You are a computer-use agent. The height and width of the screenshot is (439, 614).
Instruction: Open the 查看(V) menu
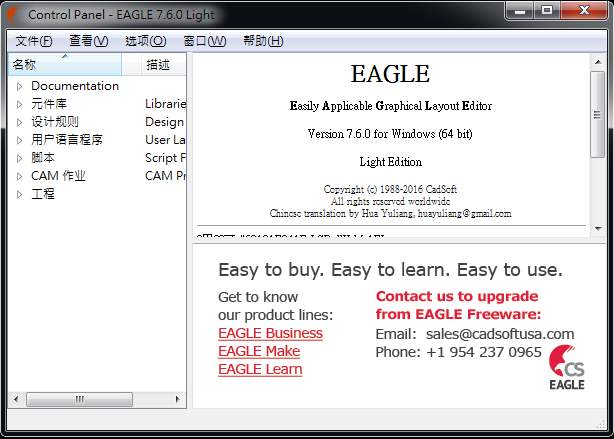click(88, 41)
